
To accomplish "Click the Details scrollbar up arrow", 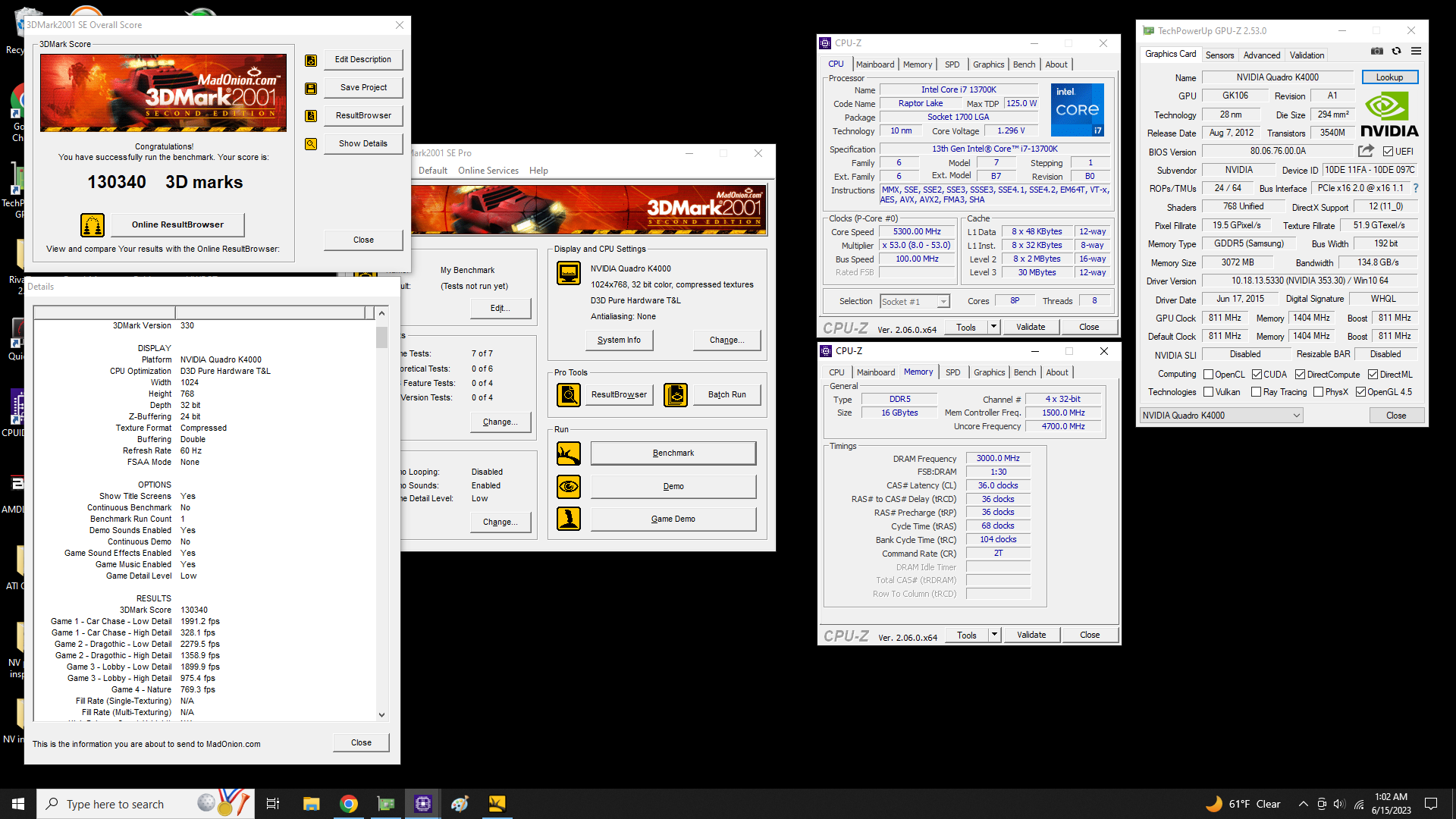I will [381, 313].
